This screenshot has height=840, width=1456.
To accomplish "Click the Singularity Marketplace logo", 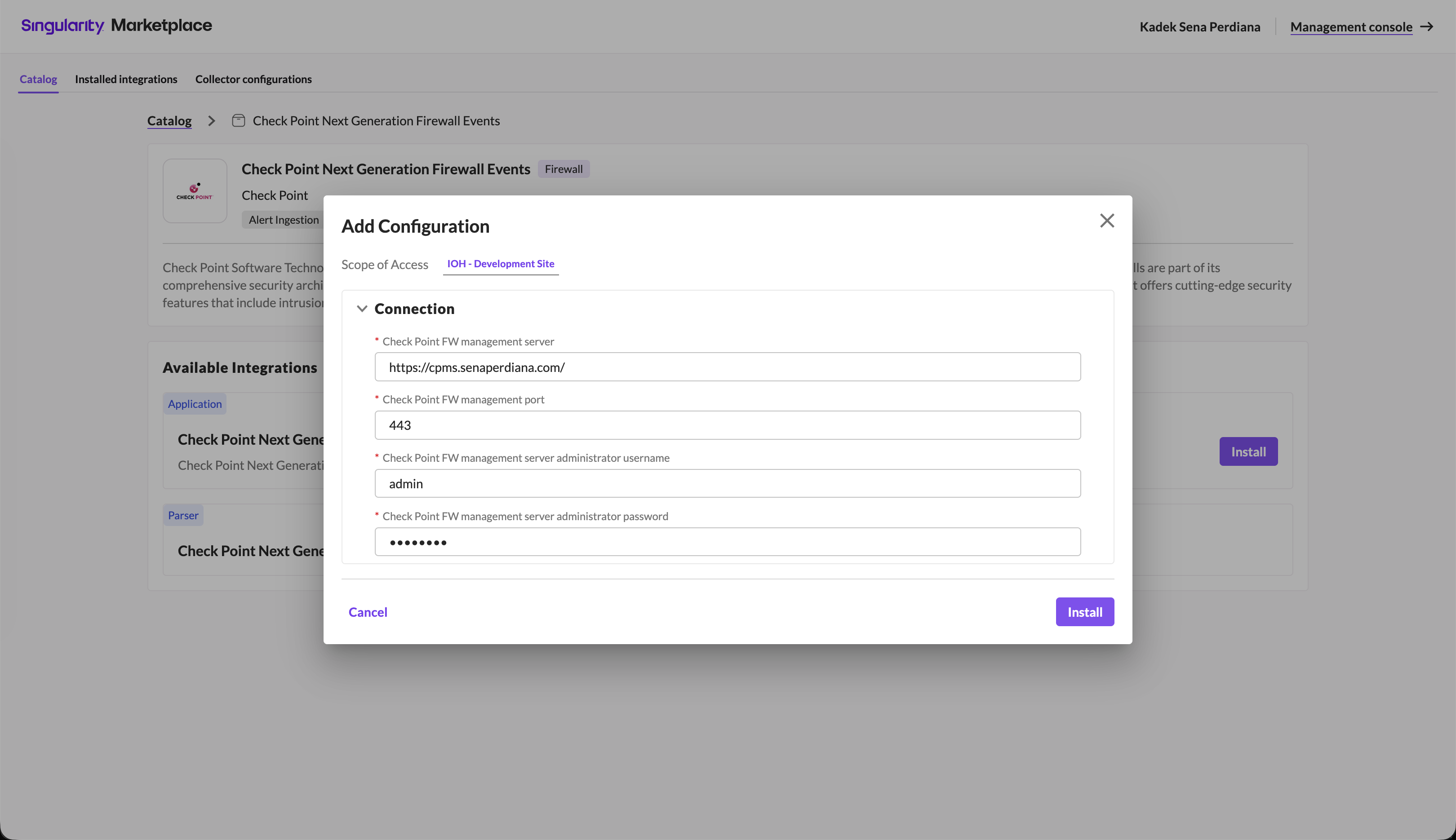I will 116,26.
